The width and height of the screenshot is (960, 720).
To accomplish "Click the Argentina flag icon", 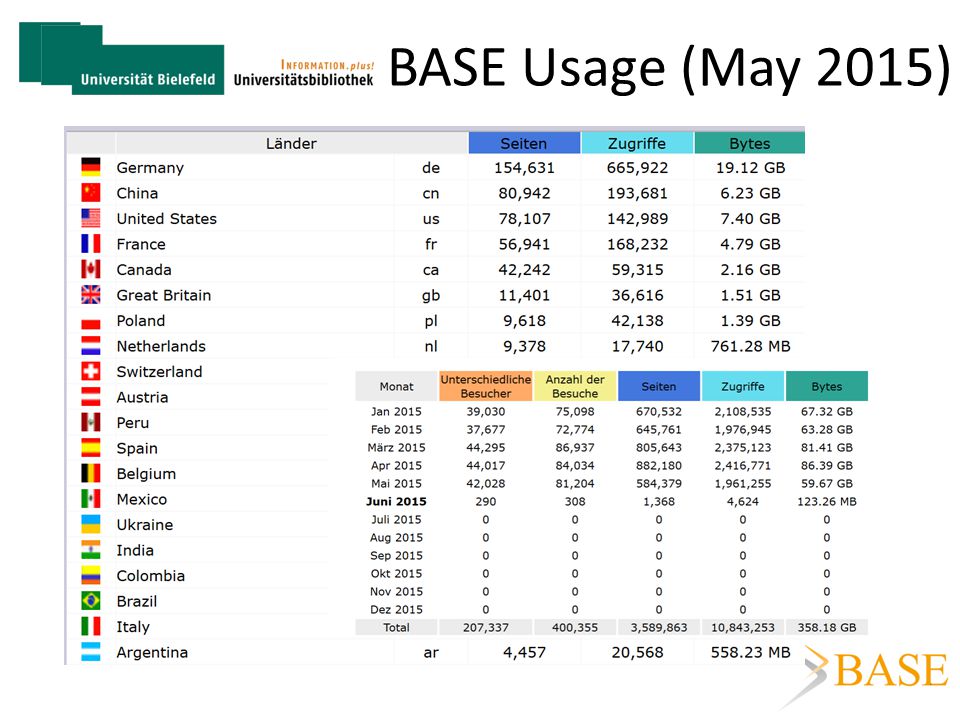I will coord(91,652).
